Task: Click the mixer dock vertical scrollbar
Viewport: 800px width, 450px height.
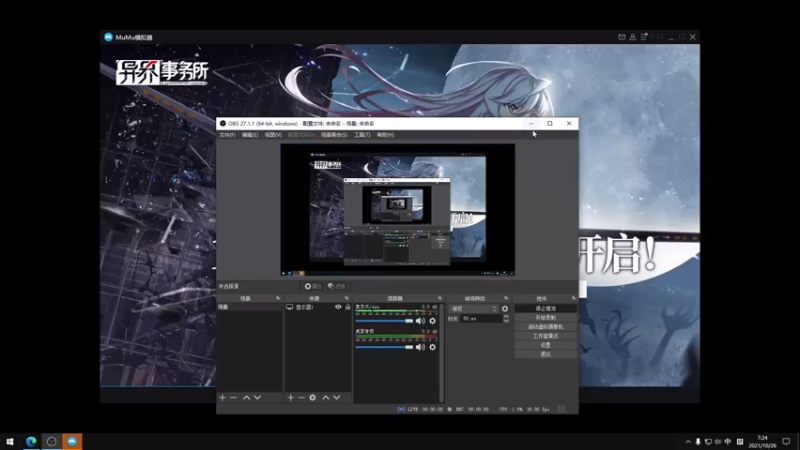Action: pyautogui.click(x=442, y=352)
